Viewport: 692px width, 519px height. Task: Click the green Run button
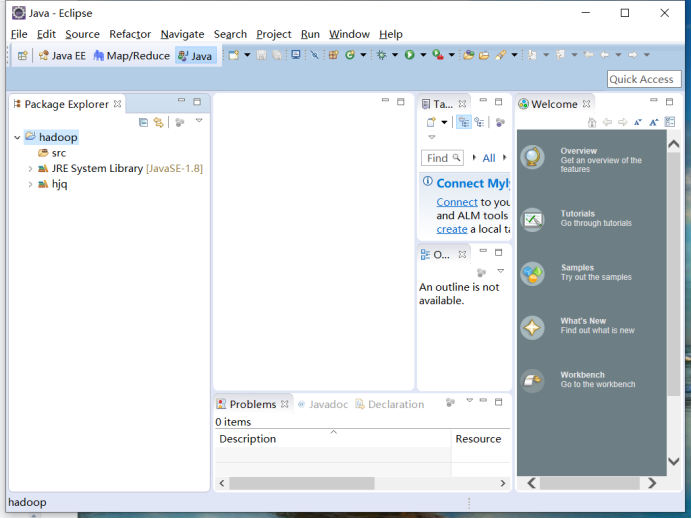tap(410, 55)
